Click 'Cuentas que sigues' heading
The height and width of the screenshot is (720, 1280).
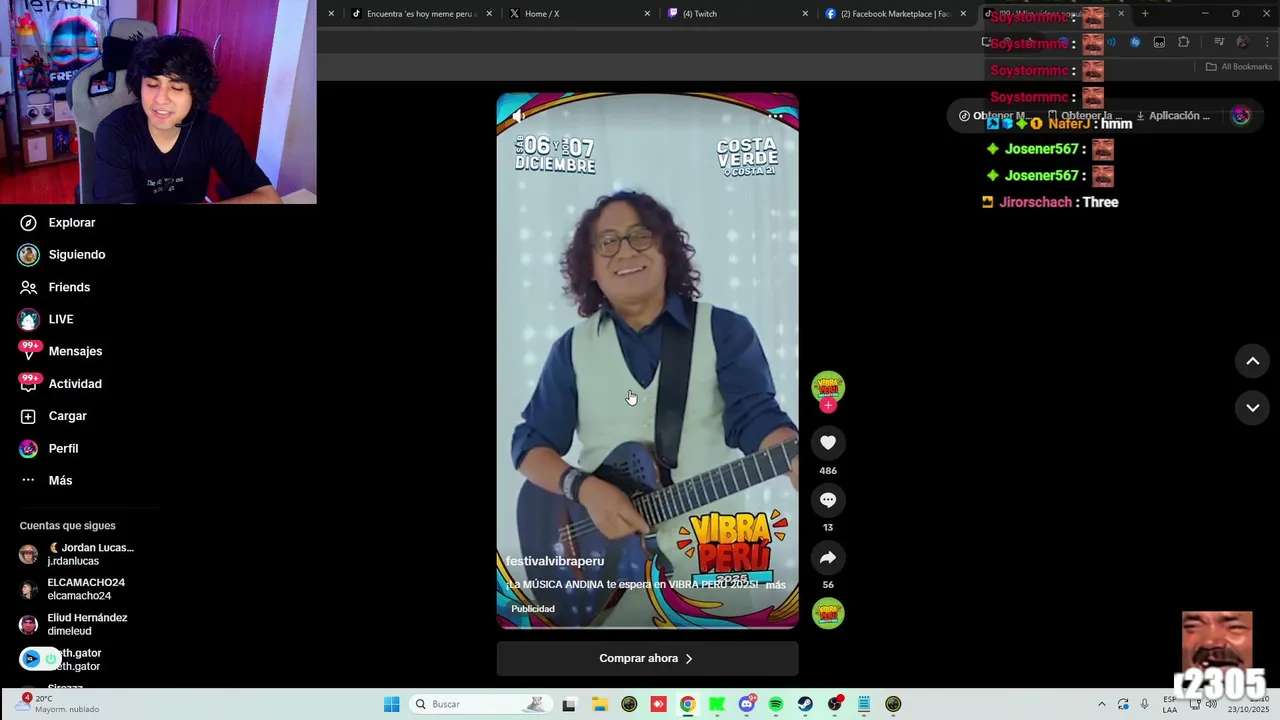(x=67, y=526)
